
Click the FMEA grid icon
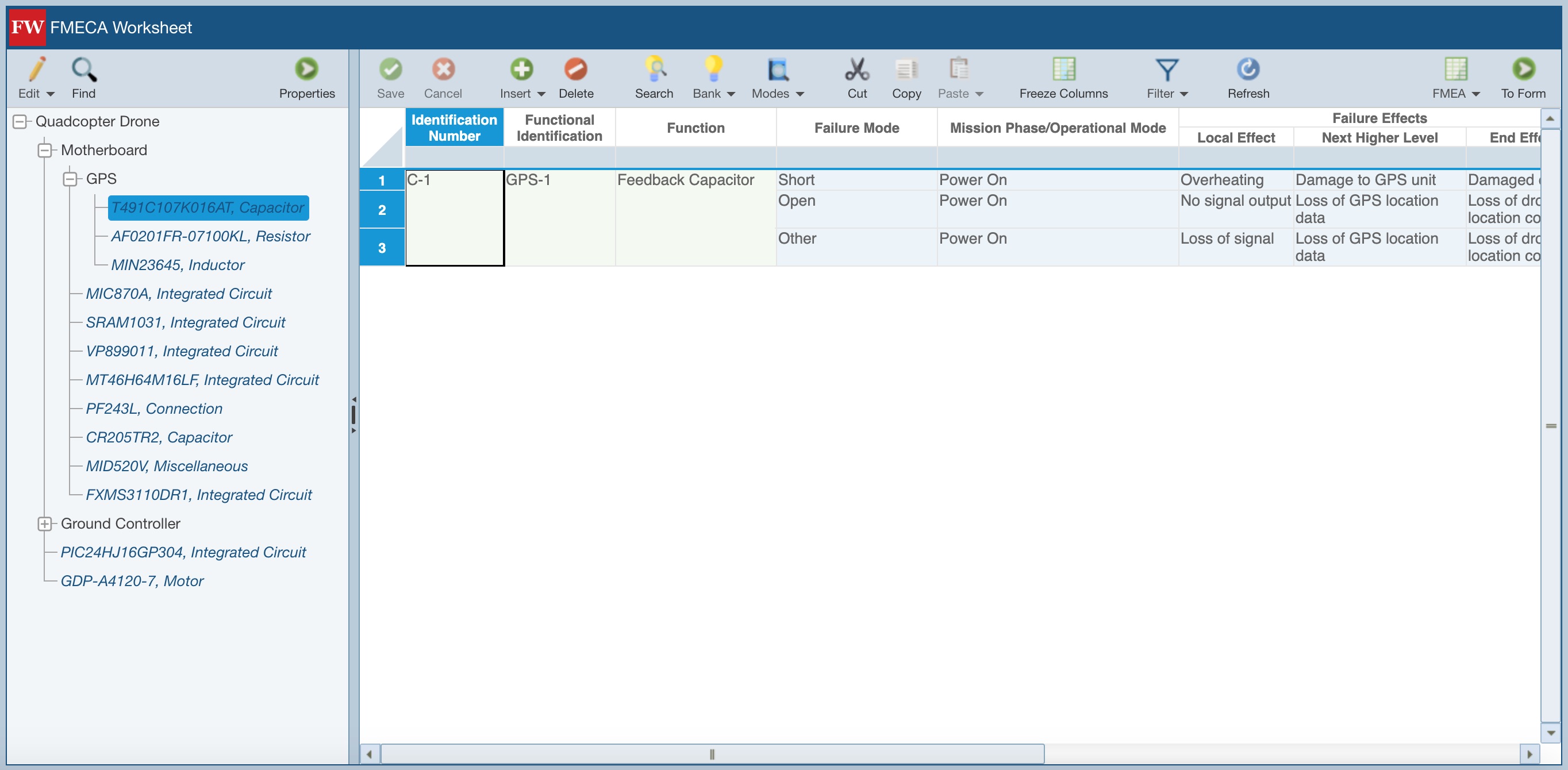pyautogui.click(x=1455, y=69)
